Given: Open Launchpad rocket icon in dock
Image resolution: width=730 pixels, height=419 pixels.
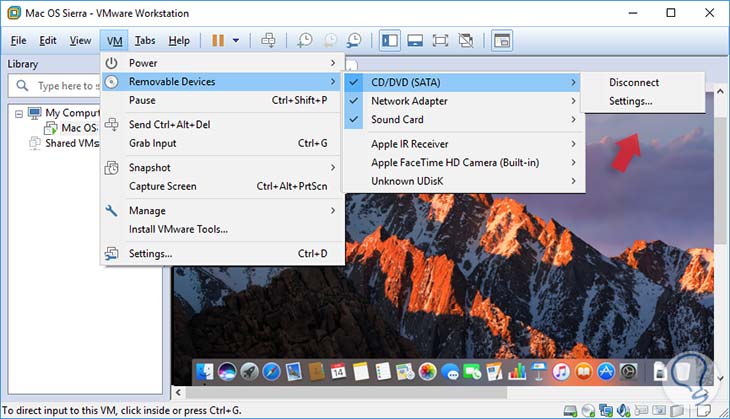Looking at the screenshot, I should (x=249, y=372).
